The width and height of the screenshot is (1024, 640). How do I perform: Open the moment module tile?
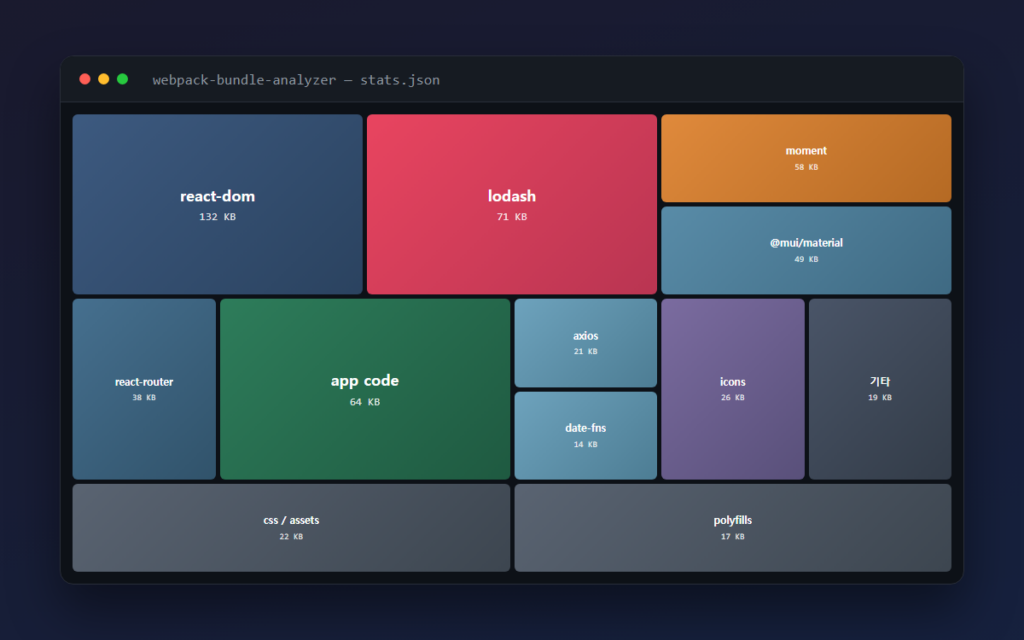pos(806,158)
